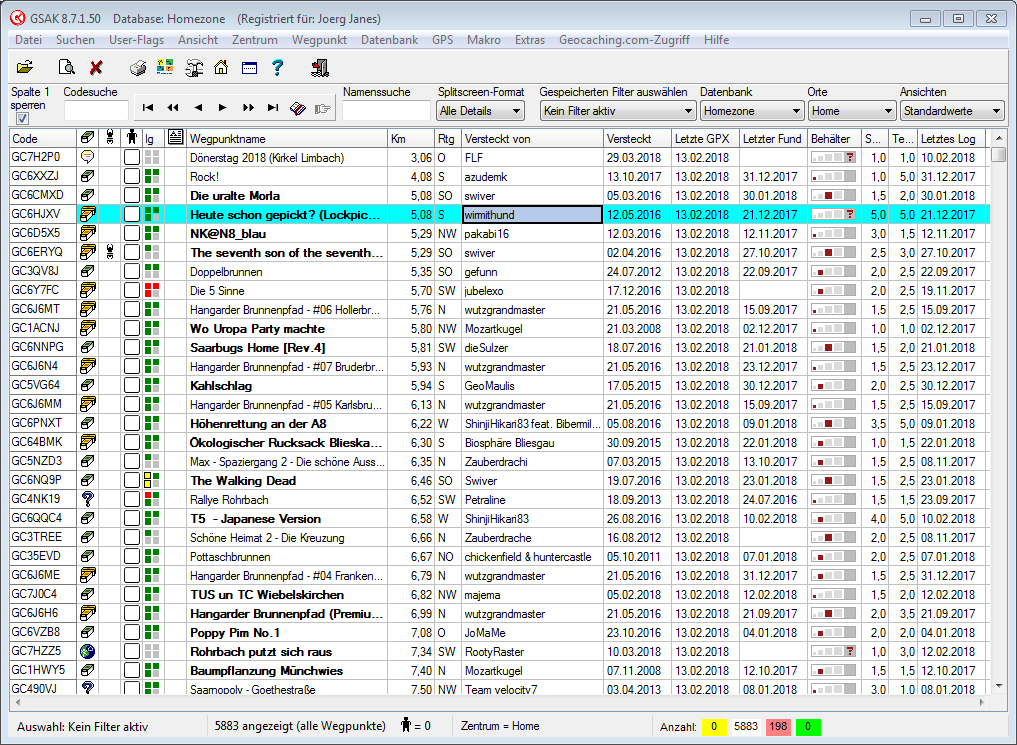Click in the Namenssuche input field
This screenshot has width=1017, height=745.
[x=387, y=111]
